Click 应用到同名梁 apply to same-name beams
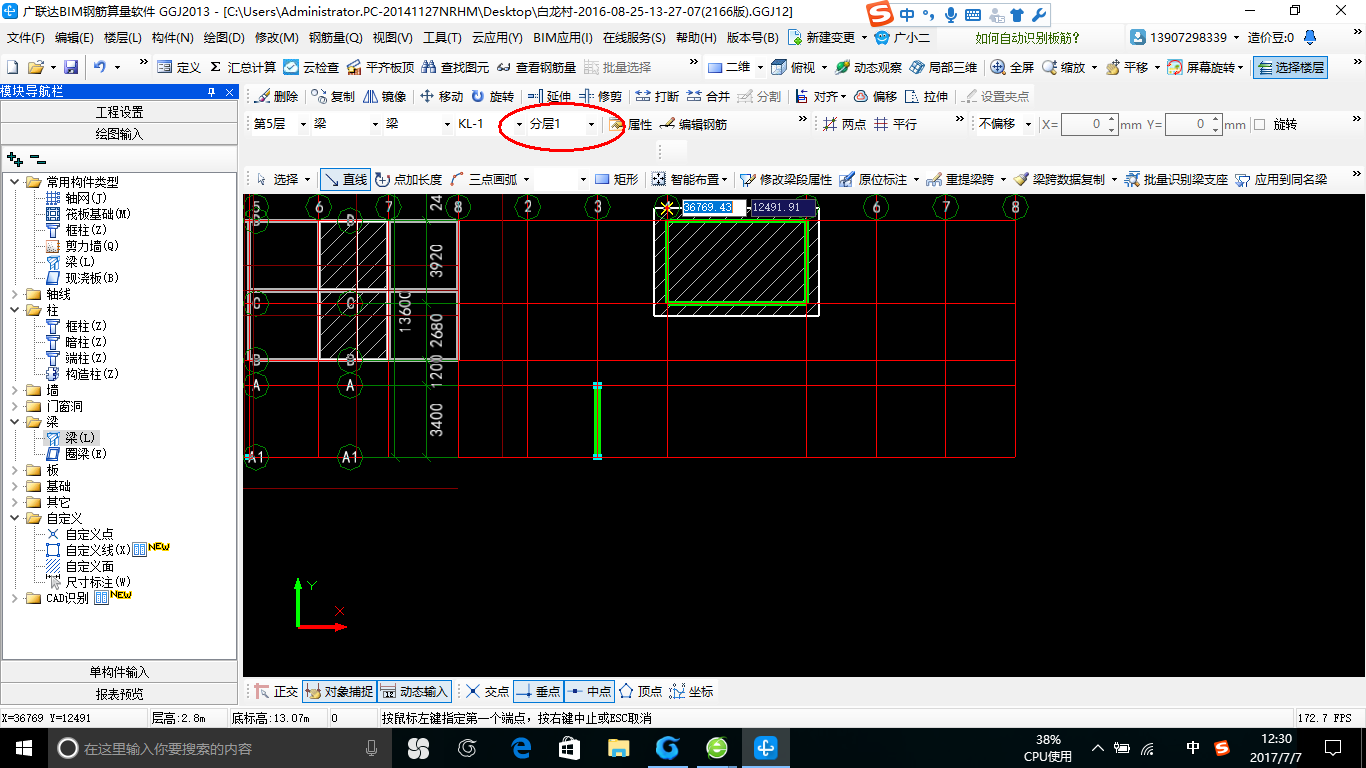This screenshot has width=1366, height=768. tap(1281, 180)
